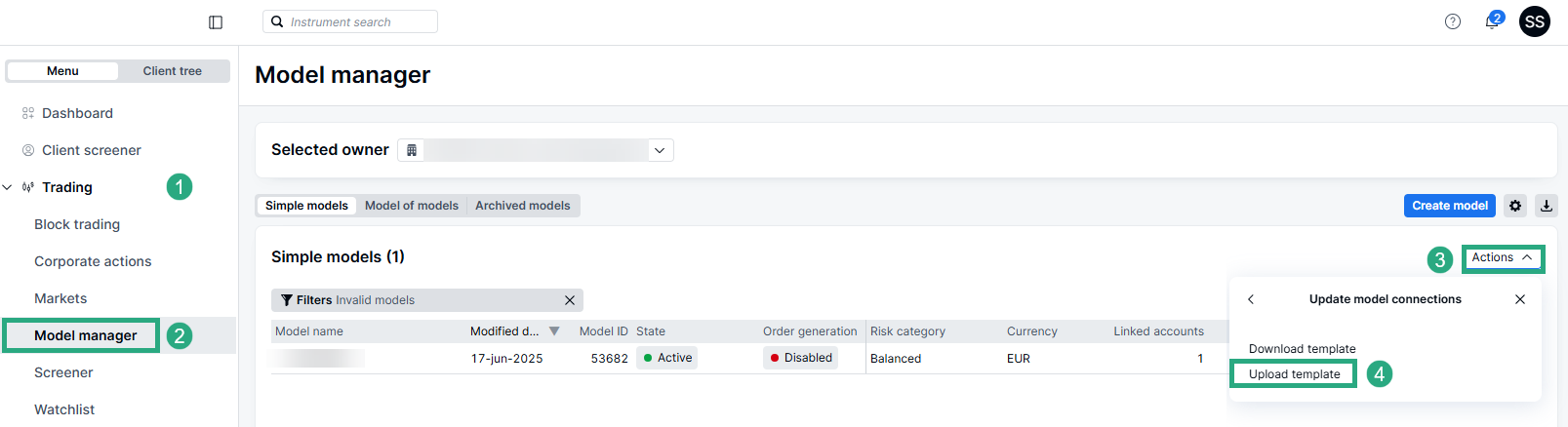Click the Create model button
Viewport: 1568px width, 427px height.
coord(1449,206)
